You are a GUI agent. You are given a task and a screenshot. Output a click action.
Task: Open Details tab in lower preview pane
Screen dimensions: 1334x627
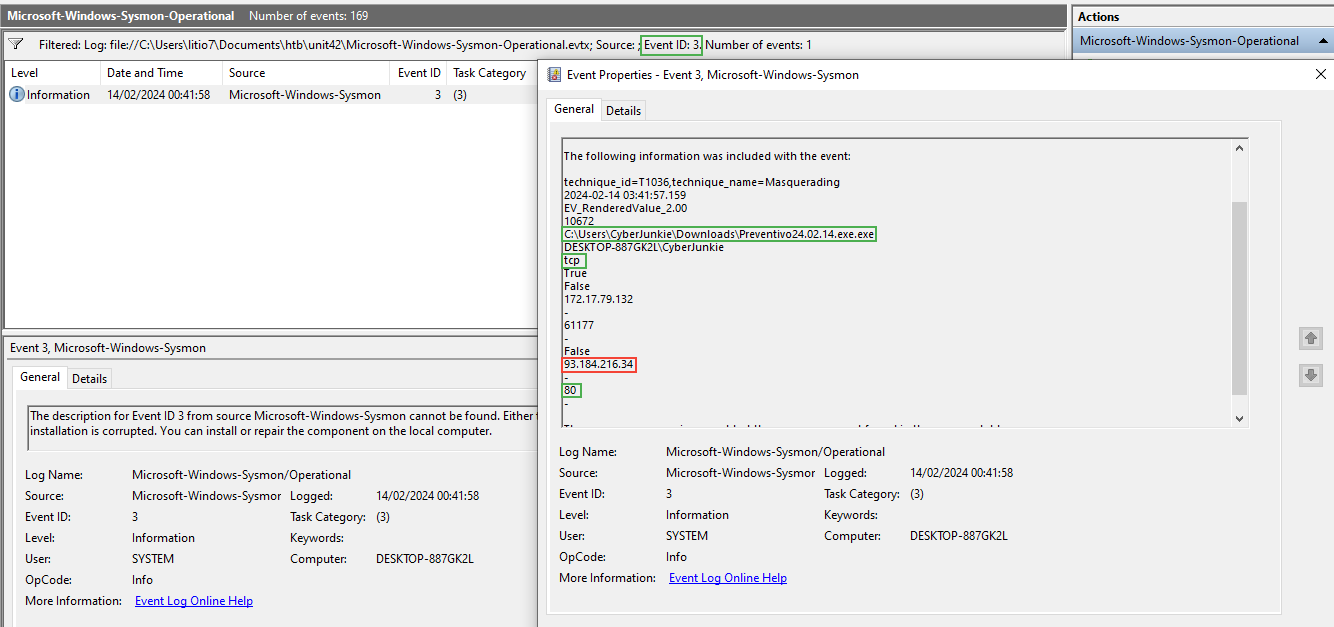coord(89,378)
